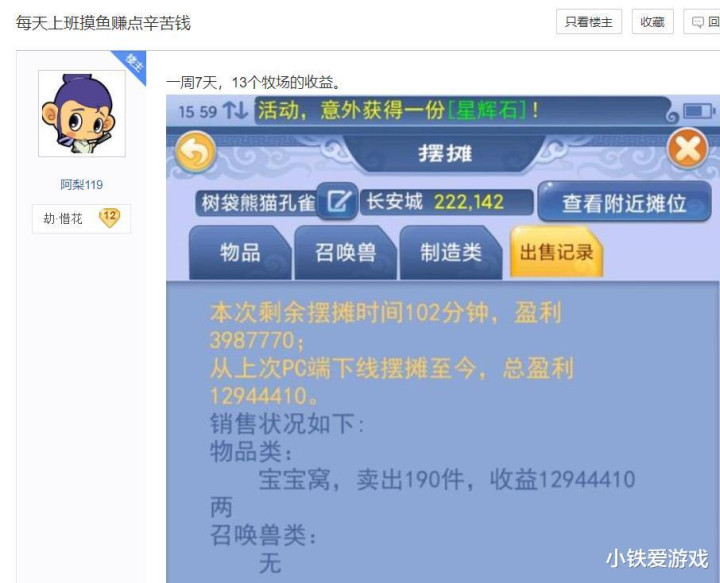Viewport: 720px width, 583px height.
Task: Click the edit stall name pencil icon
Action: point(337,201)
